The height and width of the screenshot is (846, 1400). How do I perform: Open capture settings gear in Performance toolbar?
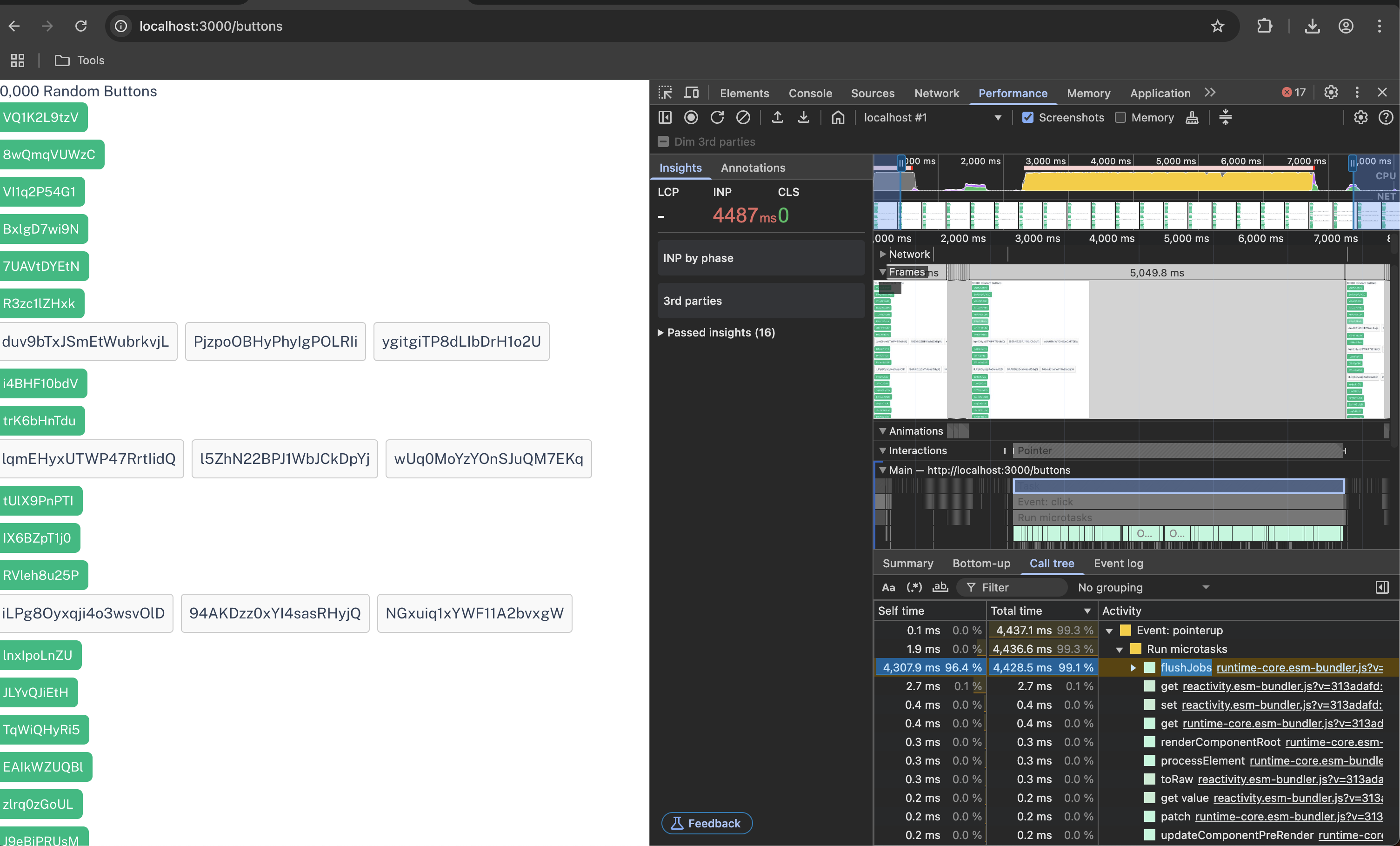(1360, 118)
